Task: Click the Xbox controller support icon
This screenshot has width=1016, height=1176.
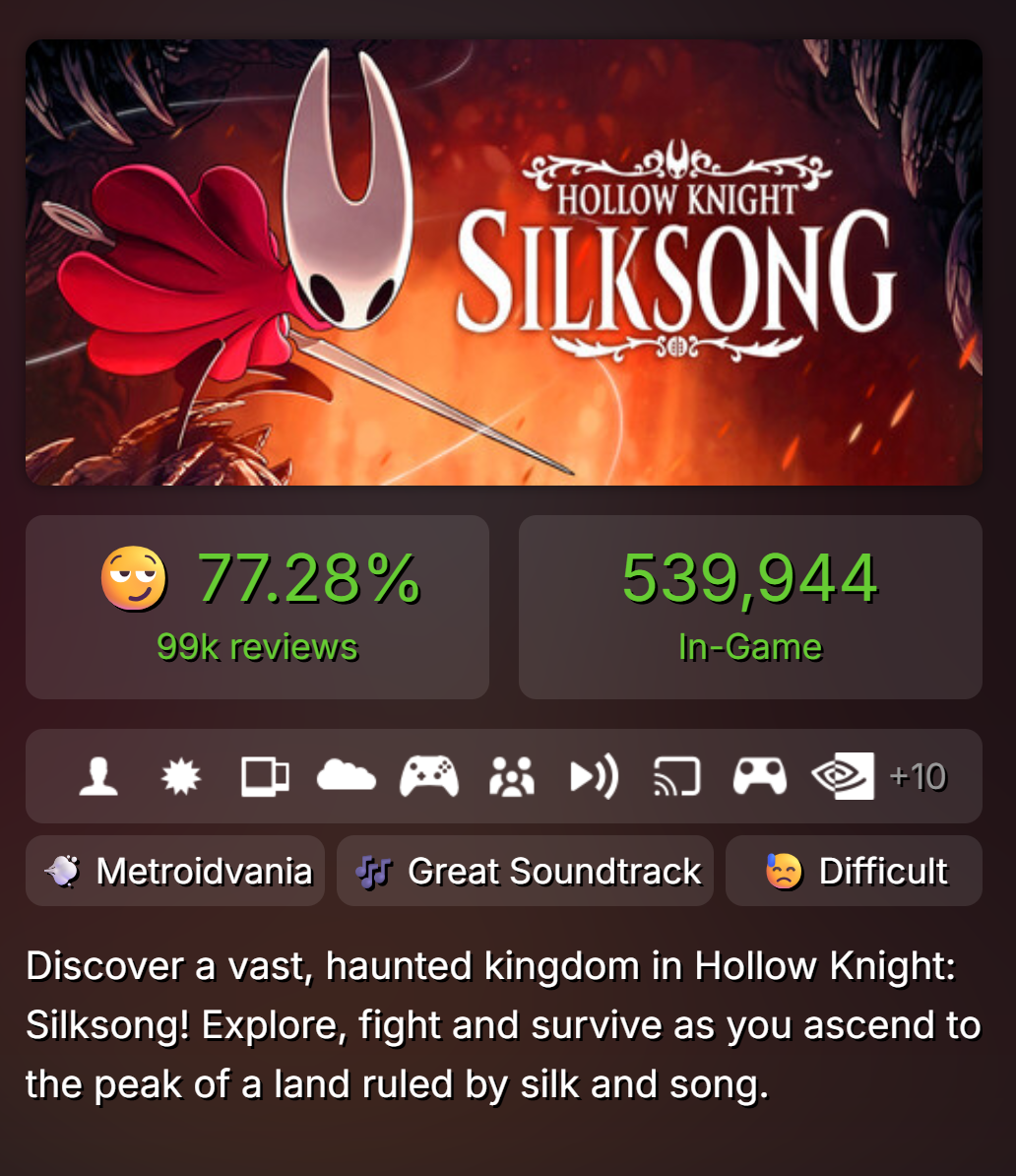Action: 429,776
